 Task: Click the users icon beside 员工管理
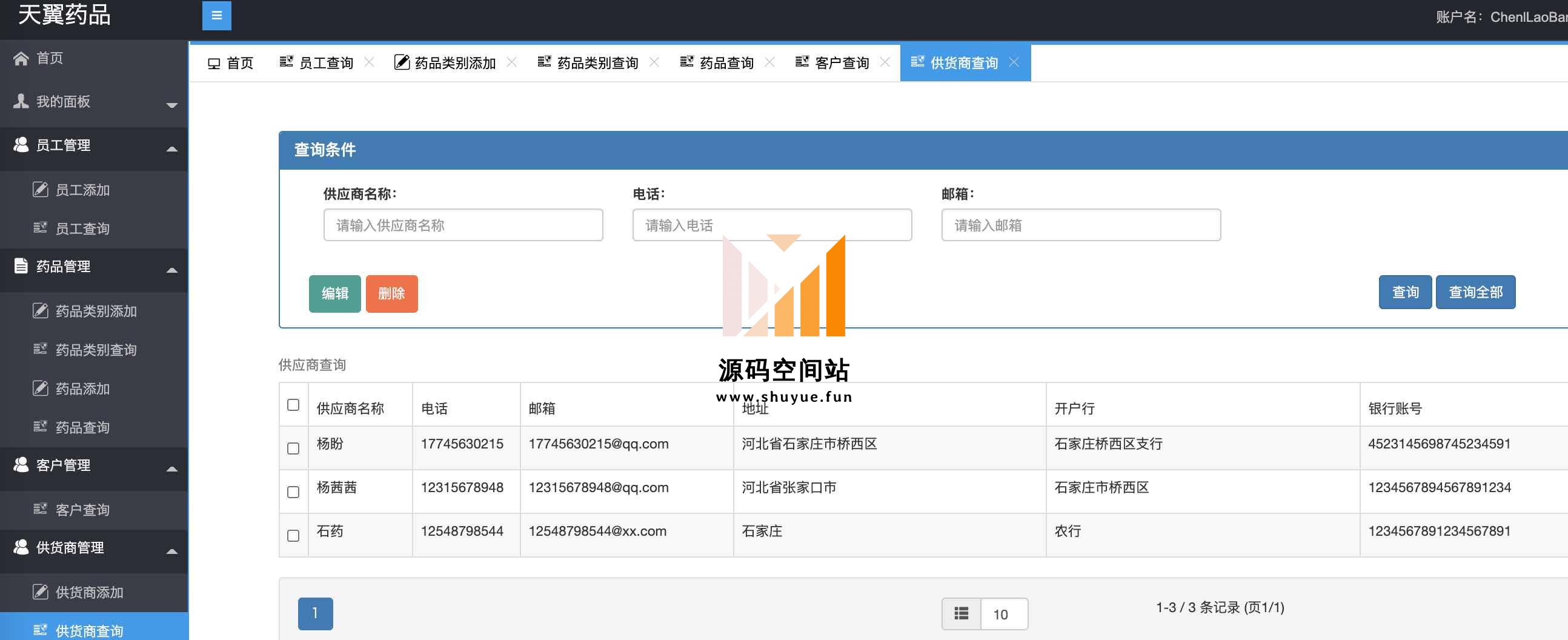pos(21,145)
